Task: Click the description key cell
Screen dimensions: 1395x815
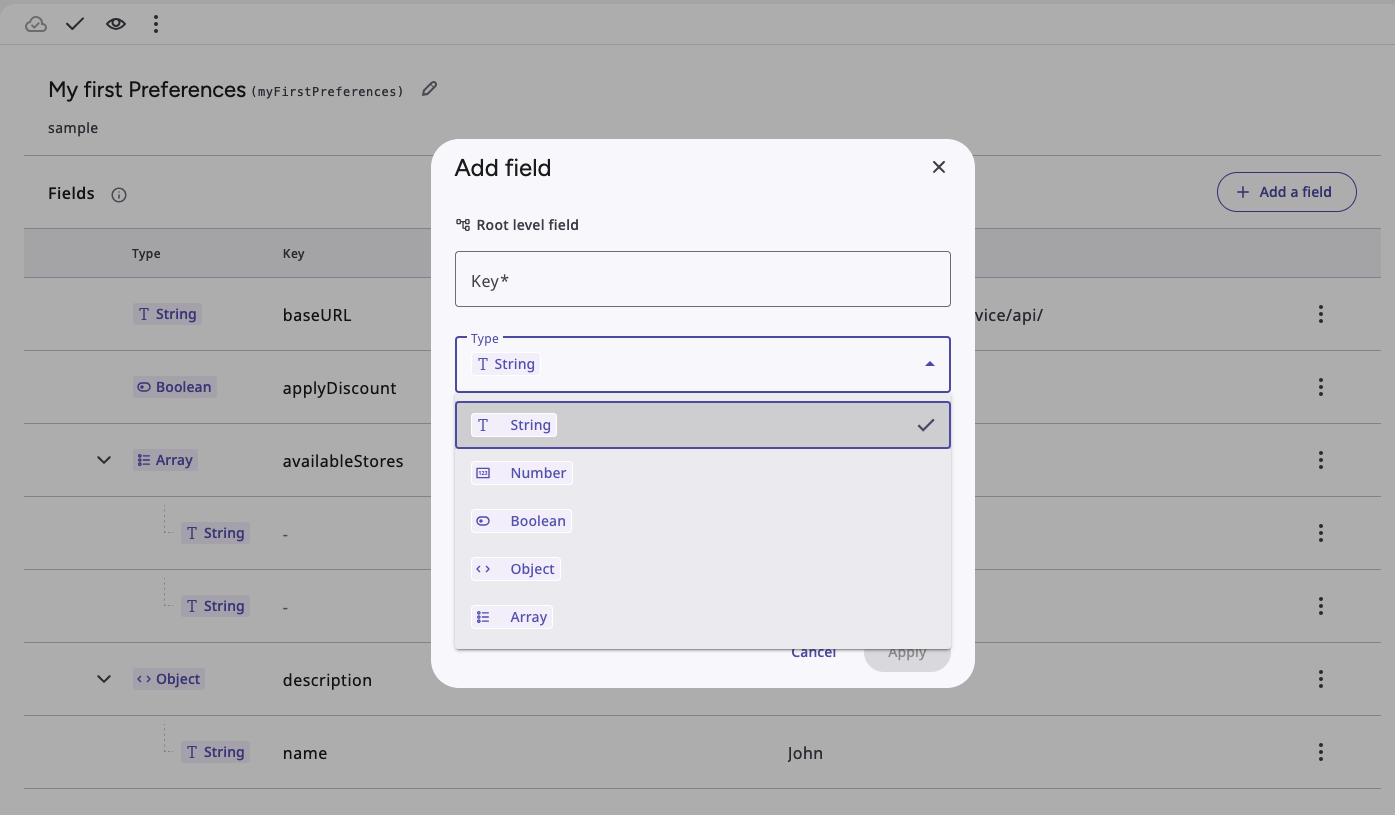Action: tap(327, 680)
